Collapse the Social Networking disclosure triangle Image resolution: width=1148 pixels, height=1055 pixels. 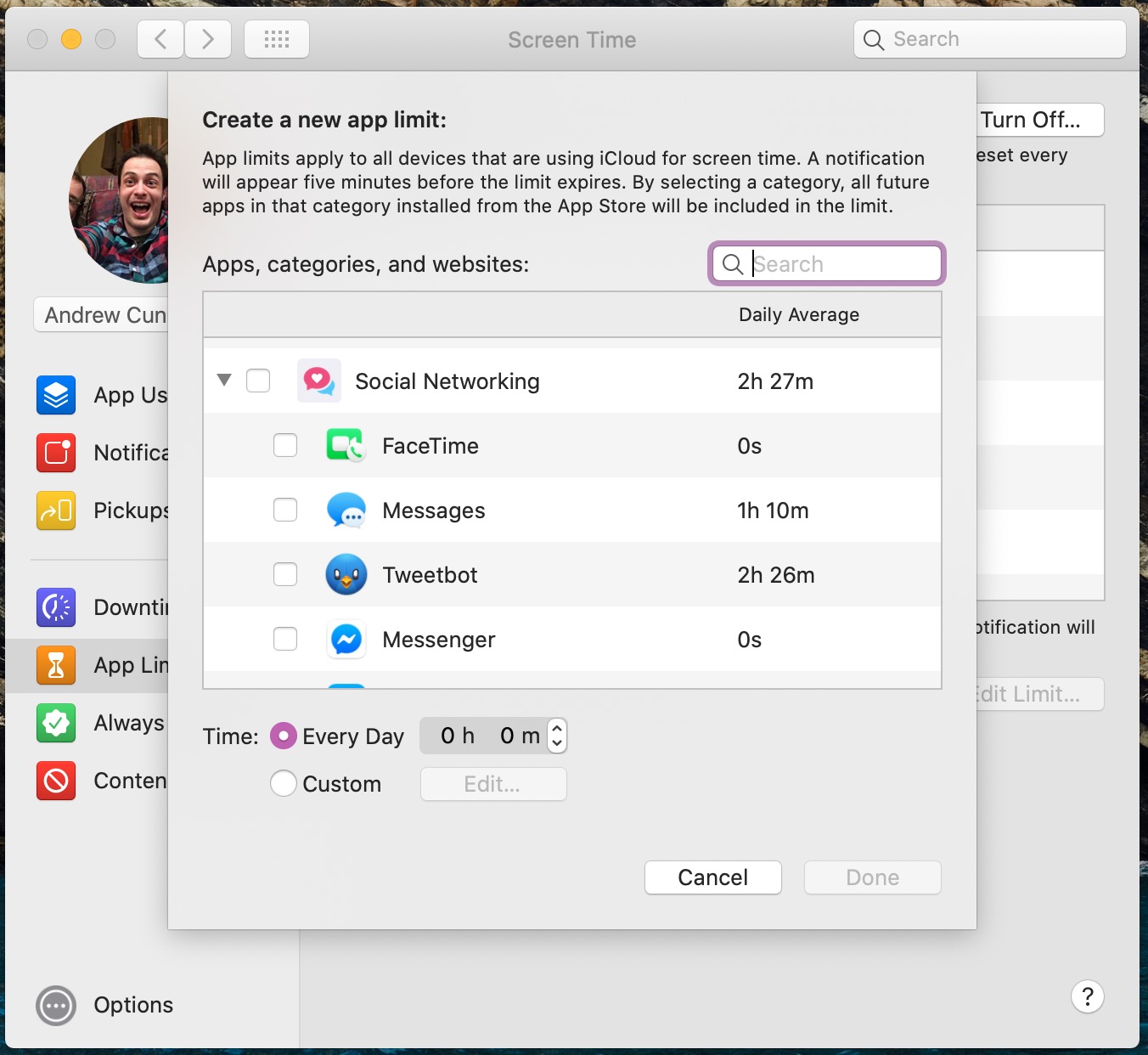click(x=224, y=380)
